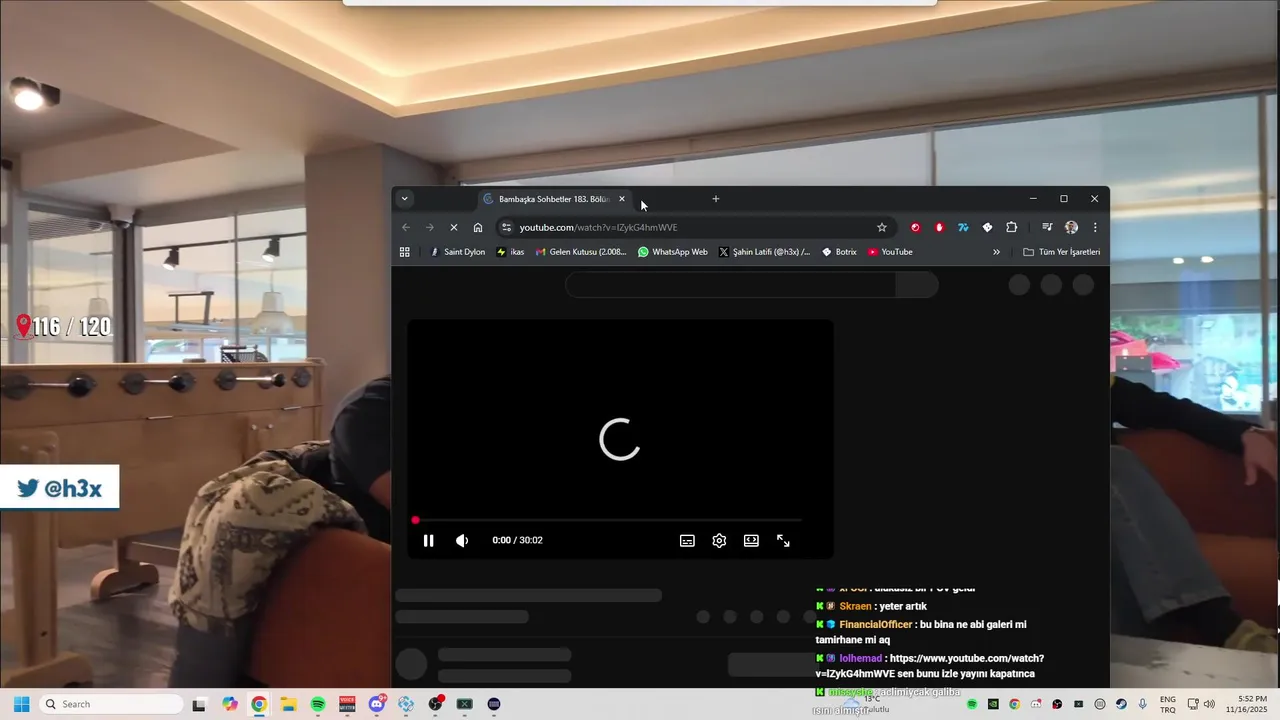Open the microphone tray icon

1143,704
